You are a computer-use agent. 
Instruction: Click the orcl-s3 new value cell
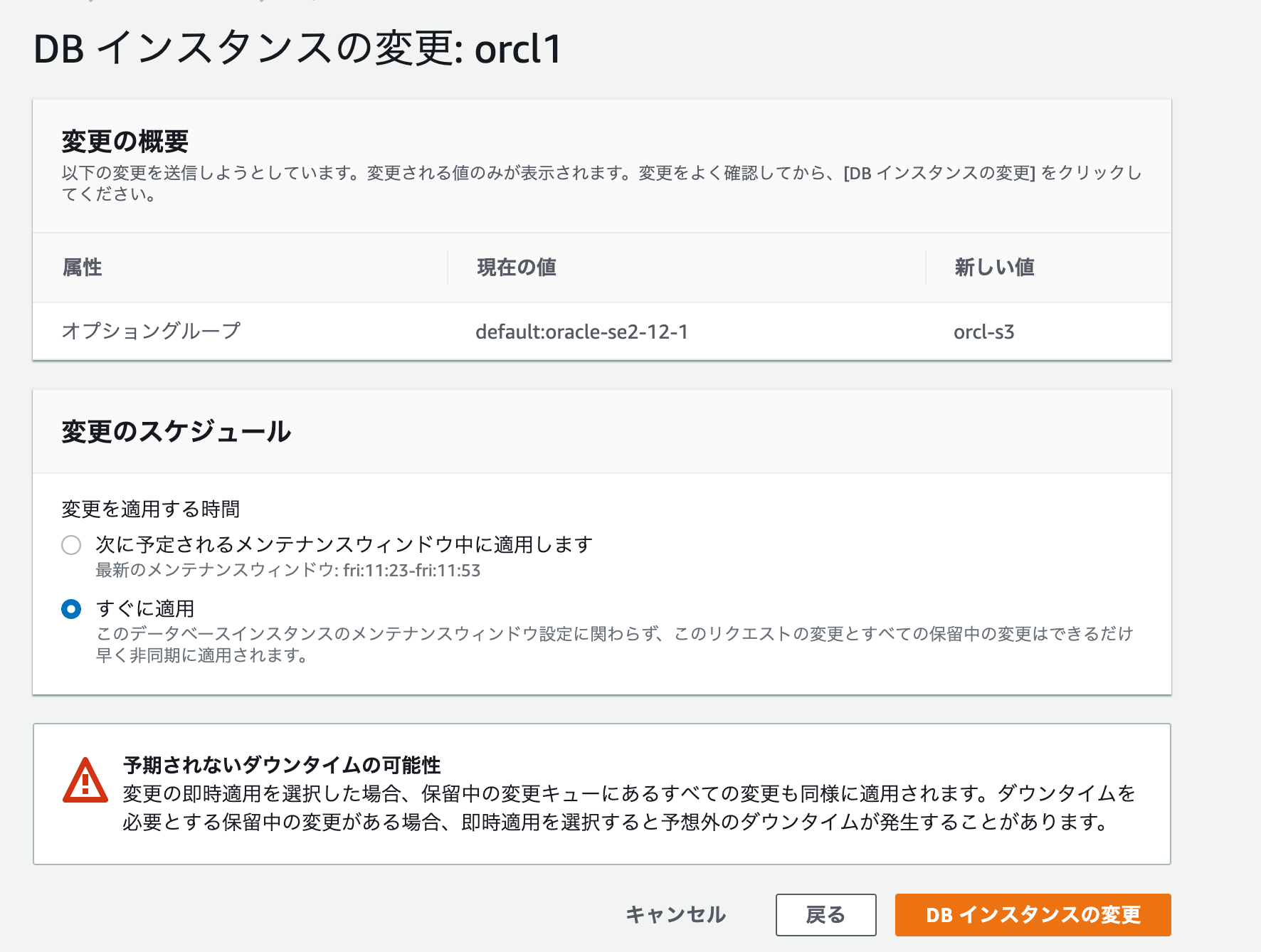(983, 332)
